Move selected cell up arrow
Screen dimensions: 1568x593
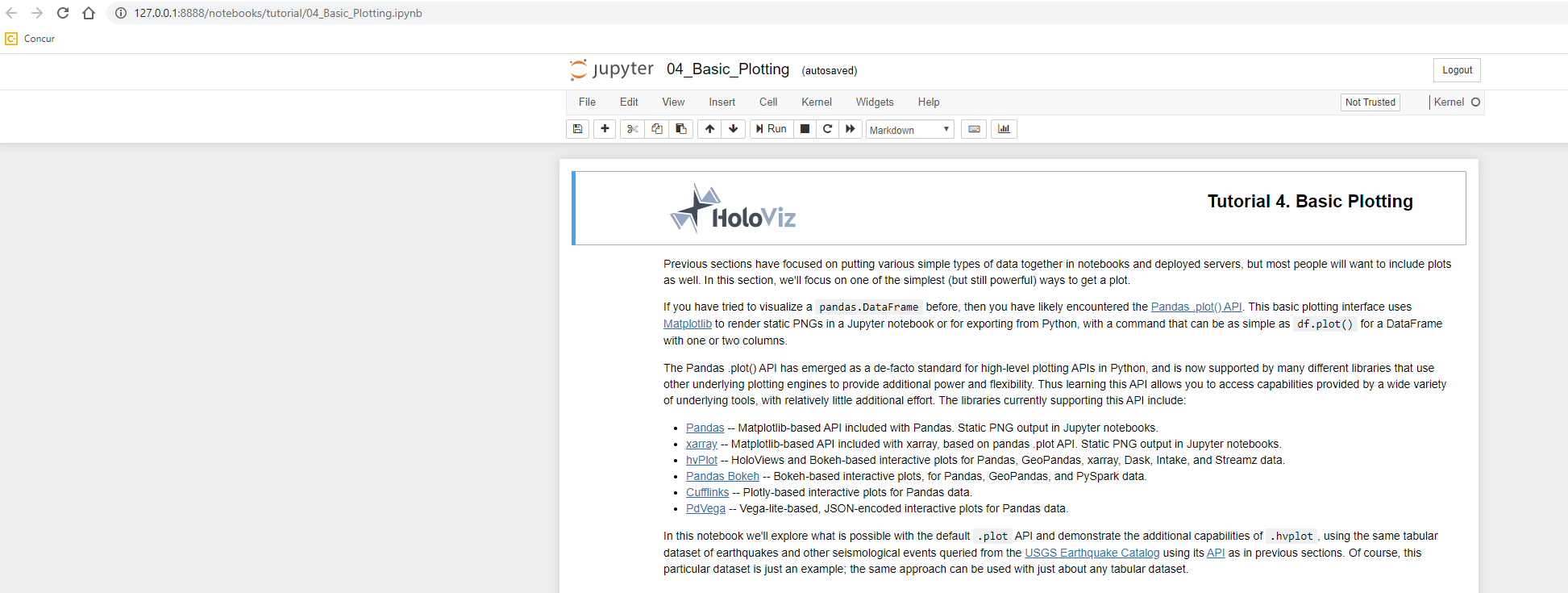click(709, 129)
